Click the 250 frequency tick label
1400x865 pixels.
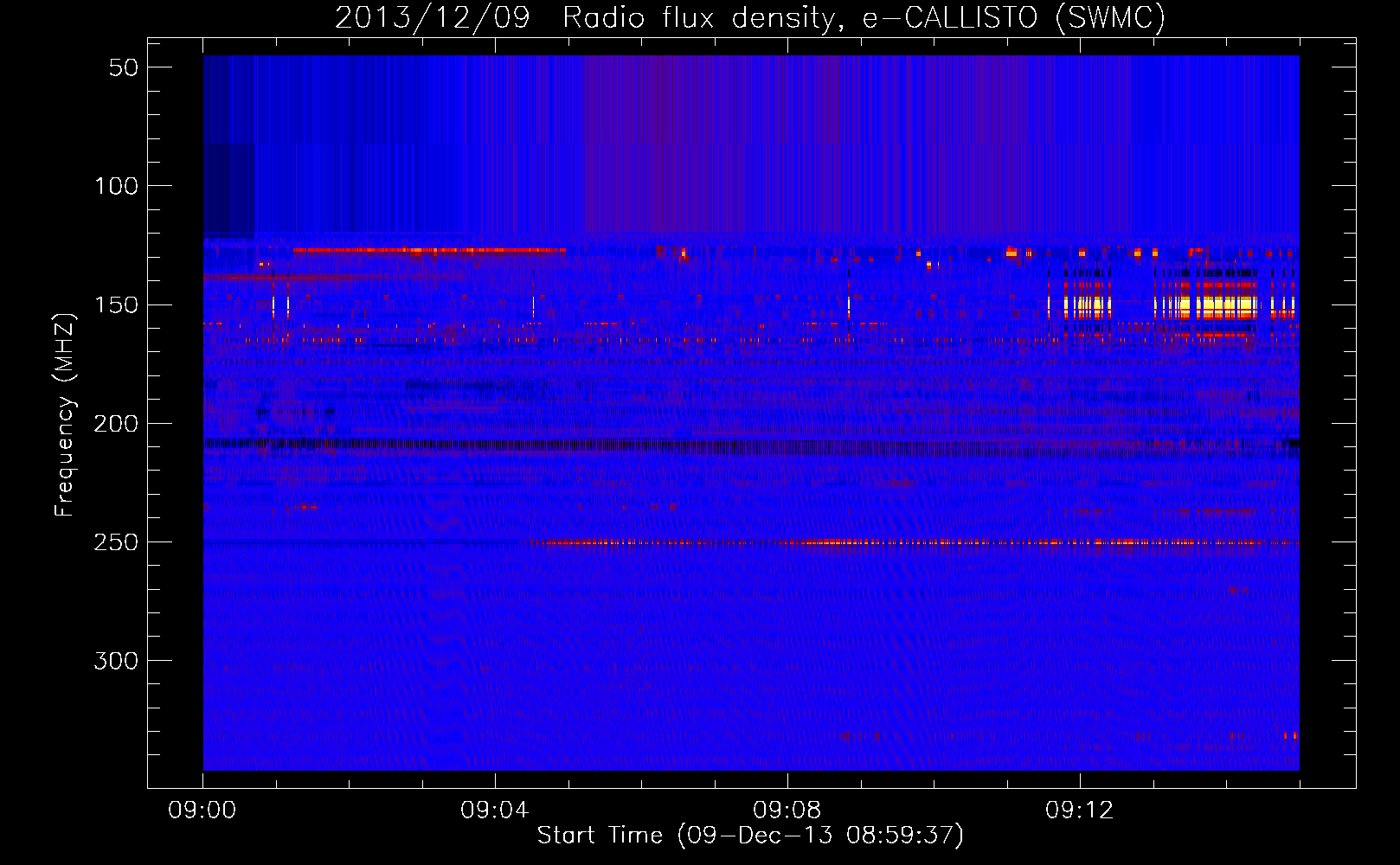(116, 541)
